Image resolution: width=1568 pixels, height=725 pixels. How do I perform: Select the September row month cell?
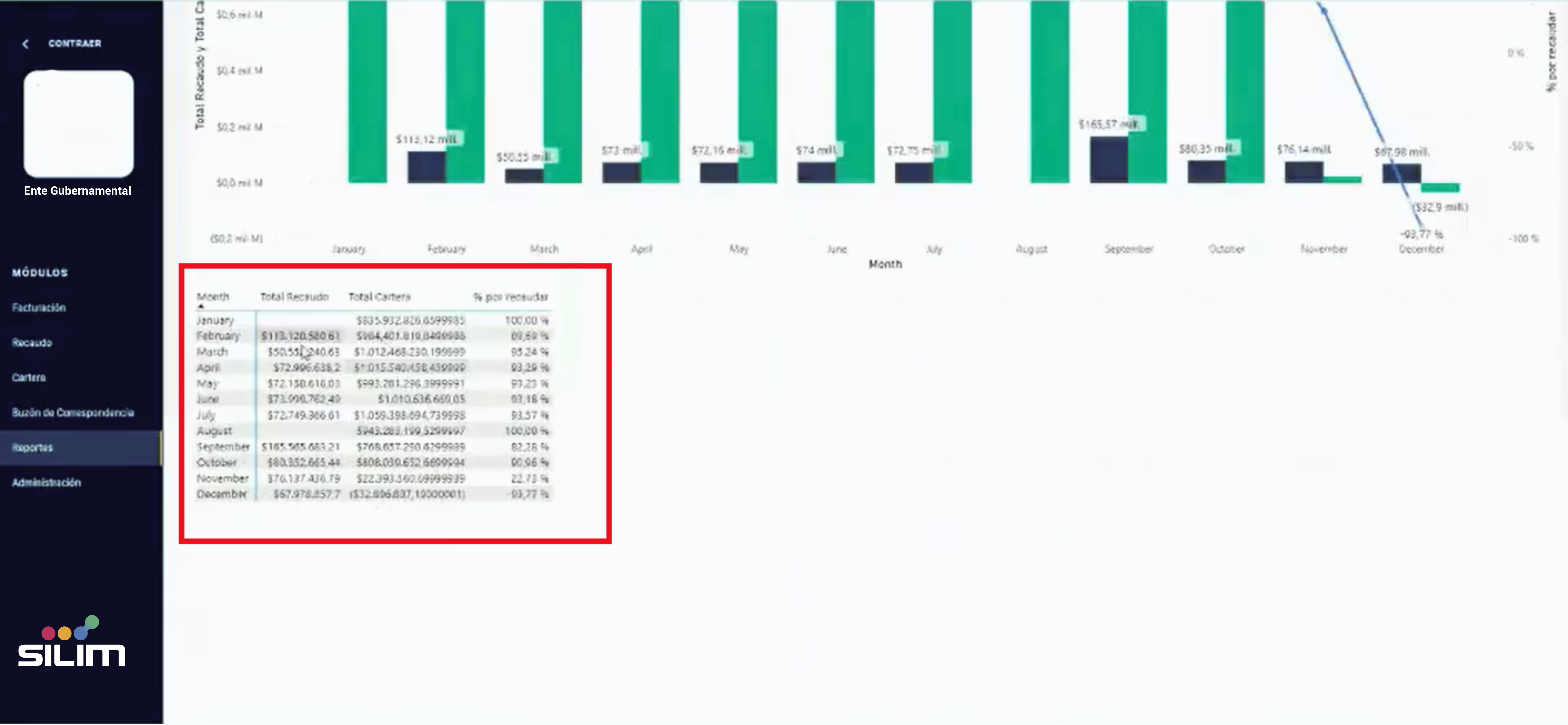pos(223,446)
